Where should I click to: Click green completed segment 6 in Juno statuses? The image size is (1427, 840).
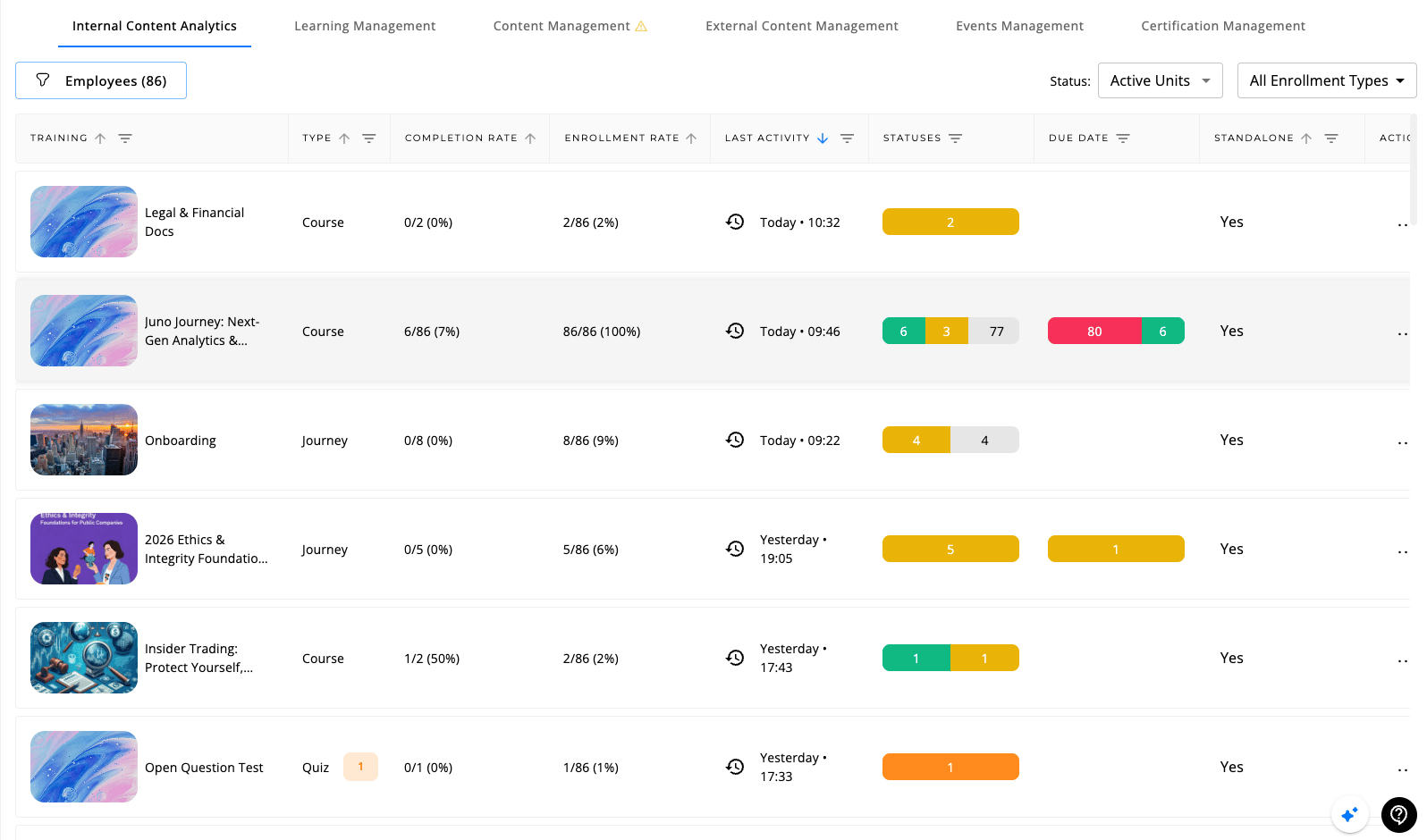[903, 331]
